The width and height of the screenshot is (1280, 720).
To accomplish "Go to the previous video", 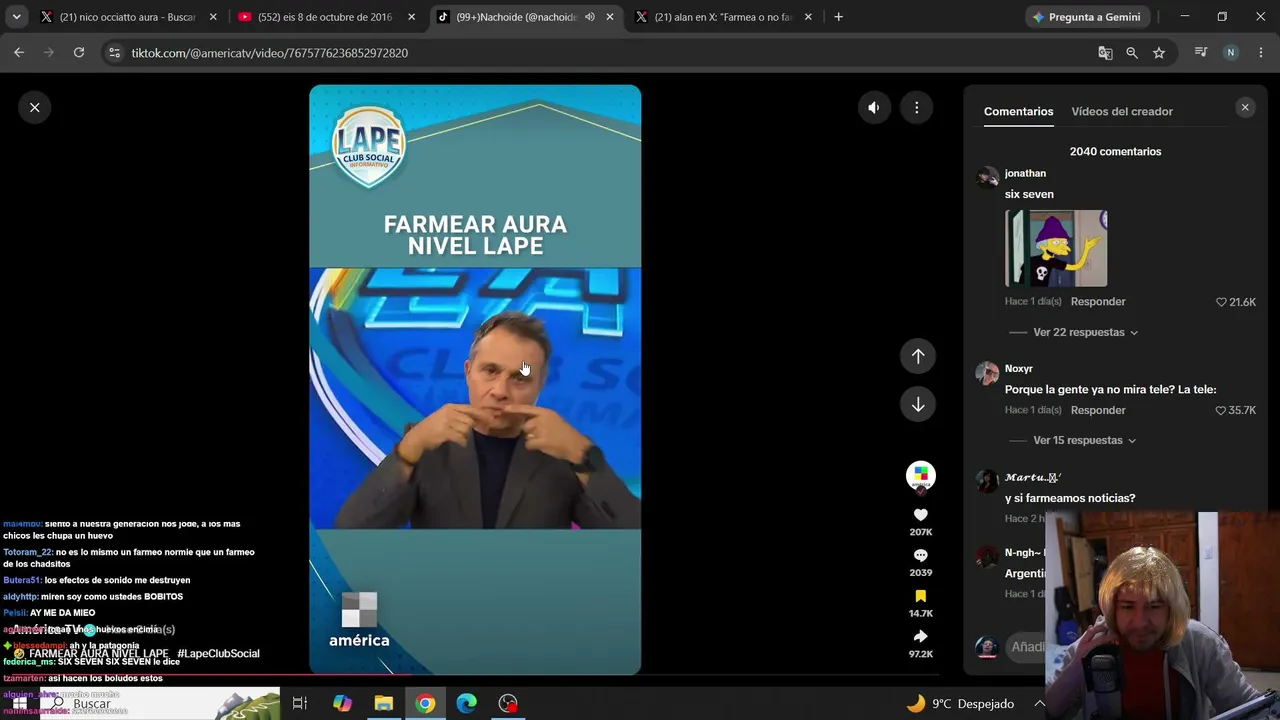I will coord(918,356).
